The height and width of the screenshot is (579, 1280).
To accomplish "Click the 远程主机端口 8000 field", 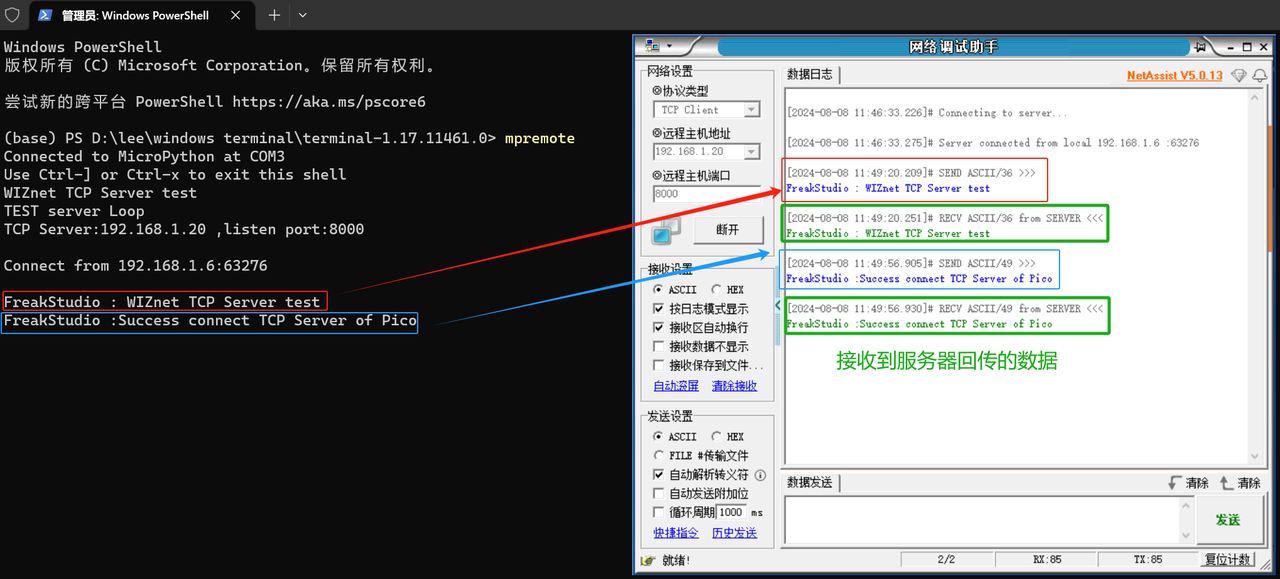I will click(707, 194).
